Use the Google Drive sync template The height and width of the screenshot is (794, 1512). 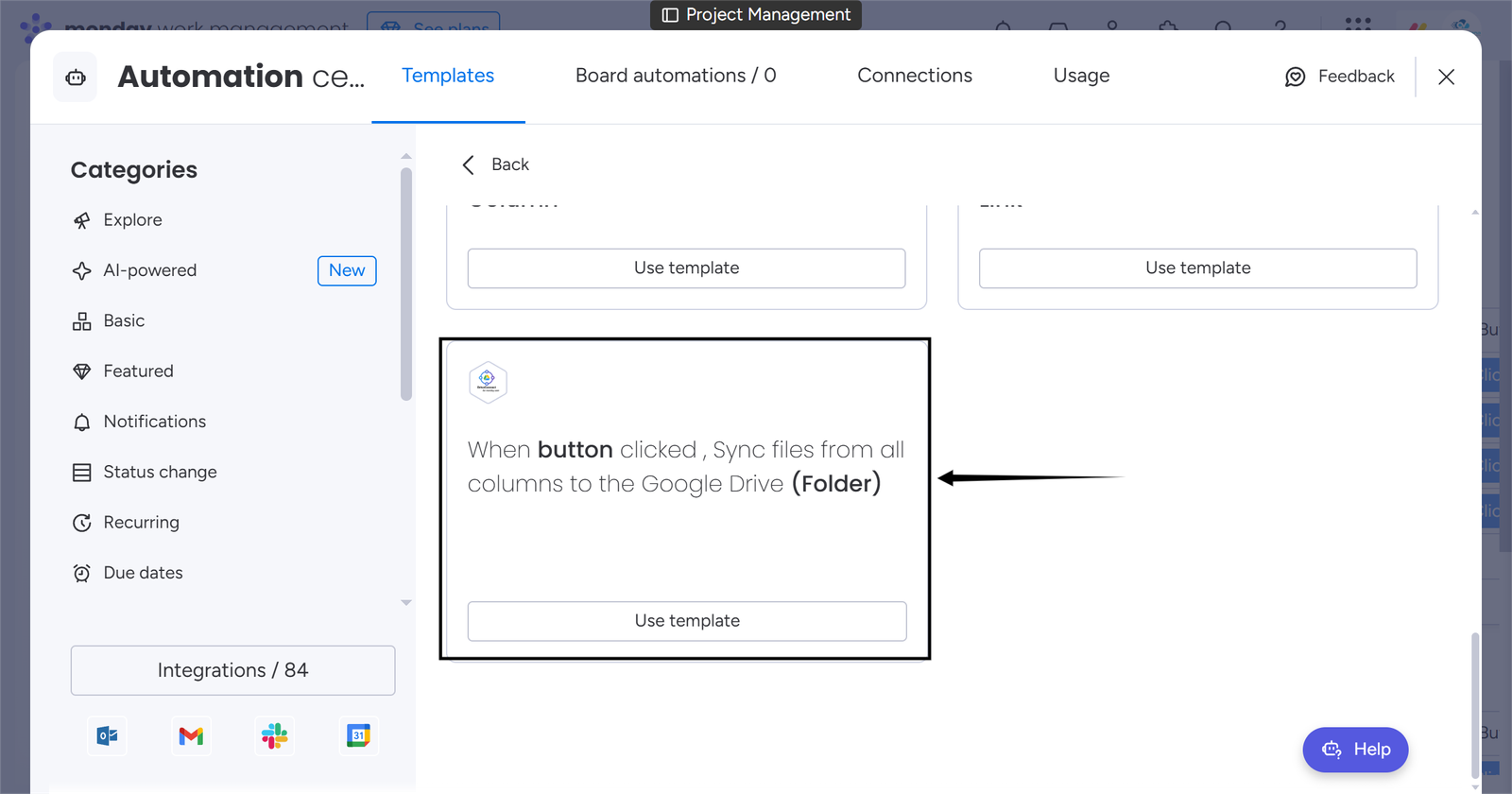[686, 621]
